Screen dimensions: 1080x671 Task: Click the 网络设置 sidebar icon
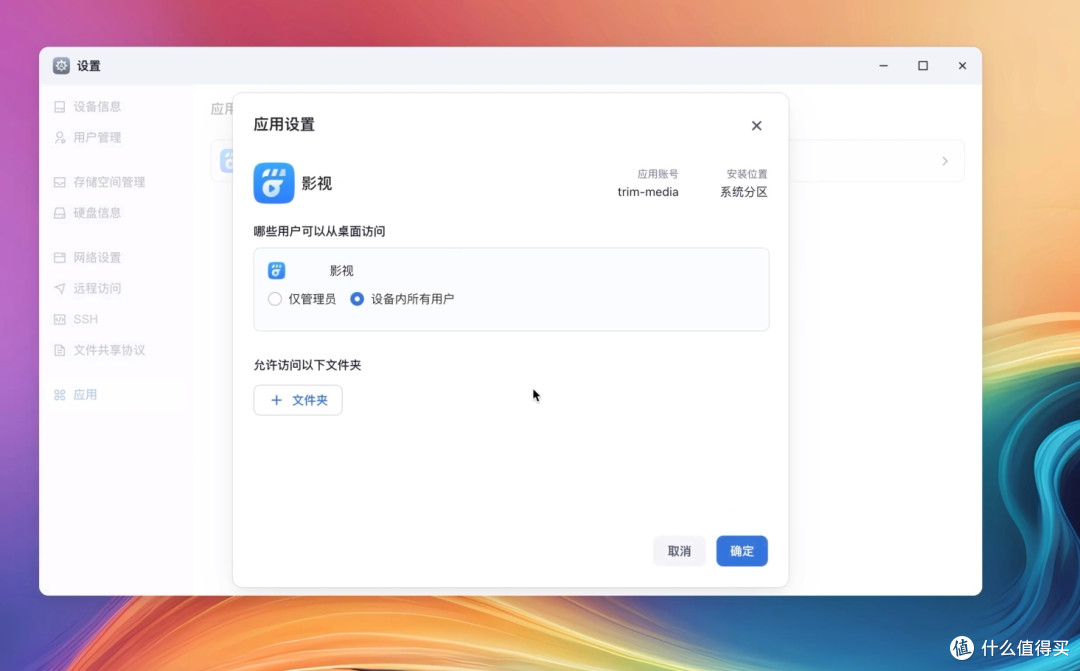click(x=60, y=258)
